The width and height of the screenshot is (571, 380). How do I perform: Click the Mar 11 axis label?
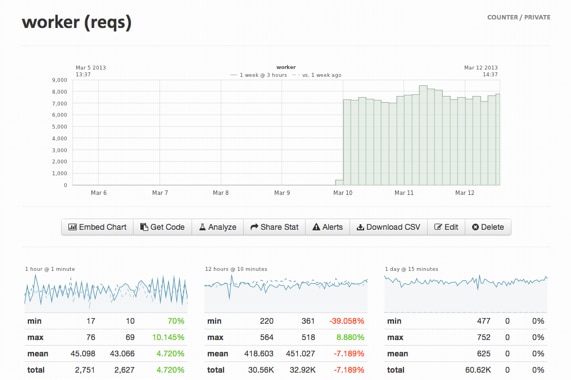404,193
